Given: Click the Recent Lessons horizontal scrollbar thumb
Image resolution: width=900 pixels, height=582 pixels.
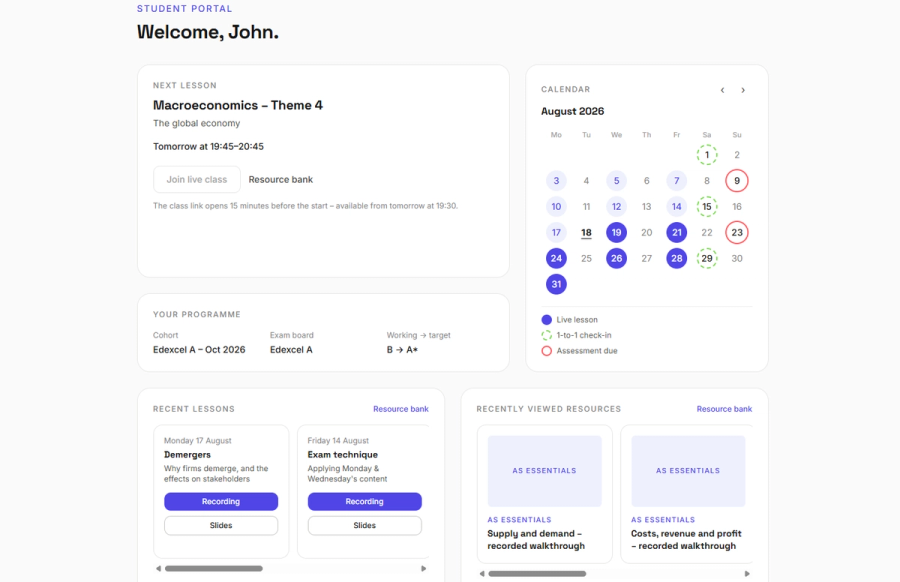Looking at the screenshot, I should pos(214,568).
